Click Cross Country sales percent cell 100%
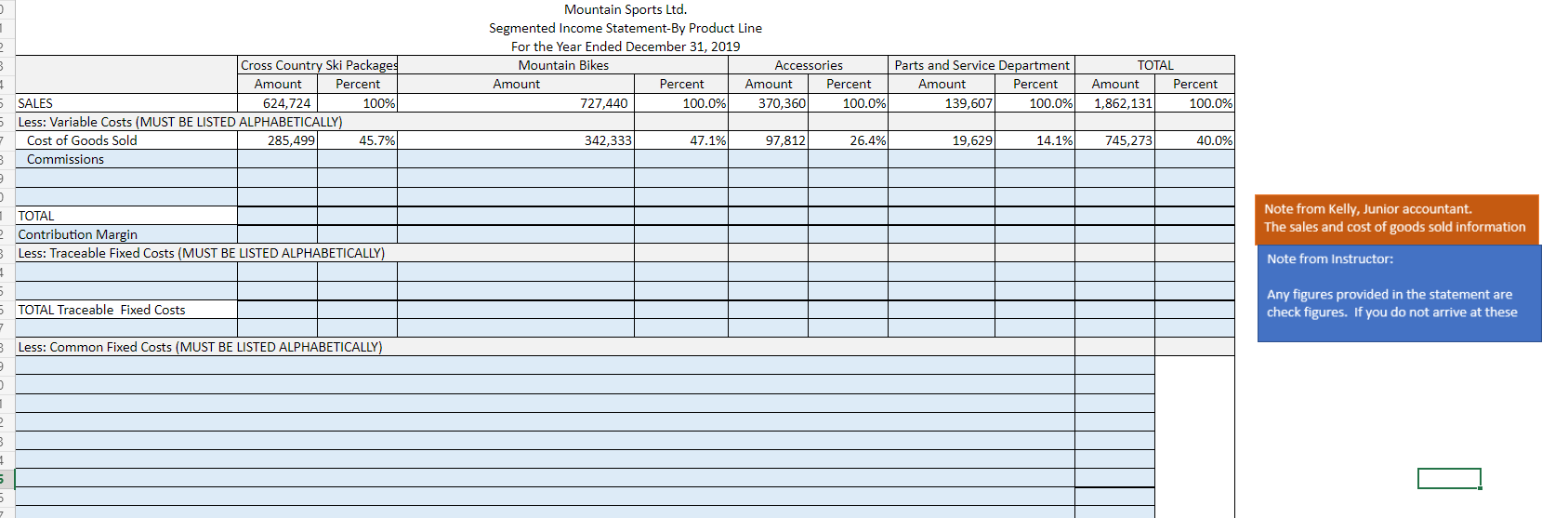The height and width of the screenshot is (518, 1568). tap(358, 103)
